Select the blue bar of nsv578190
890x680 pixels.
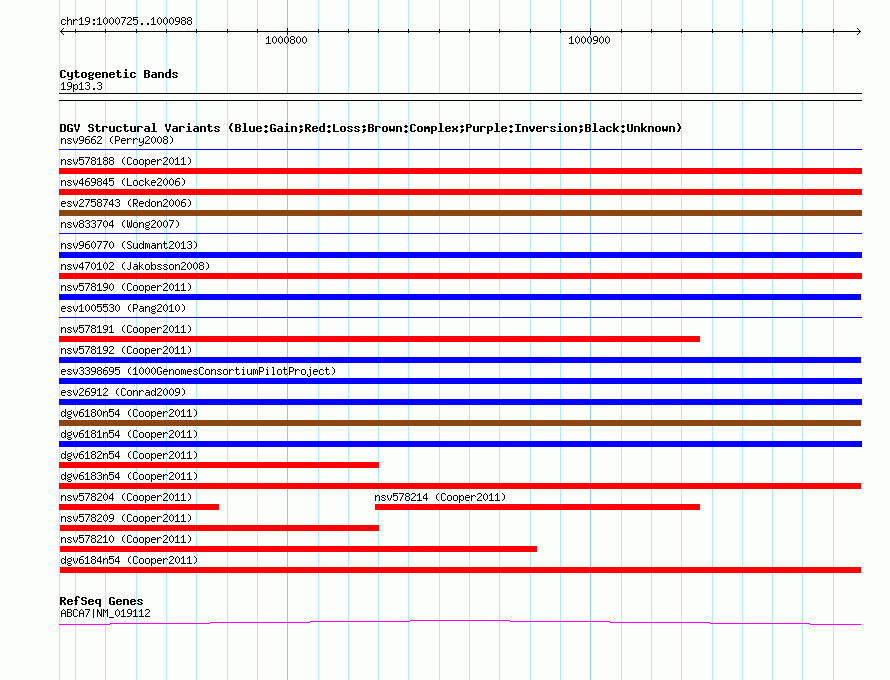[x=460, y=297]
